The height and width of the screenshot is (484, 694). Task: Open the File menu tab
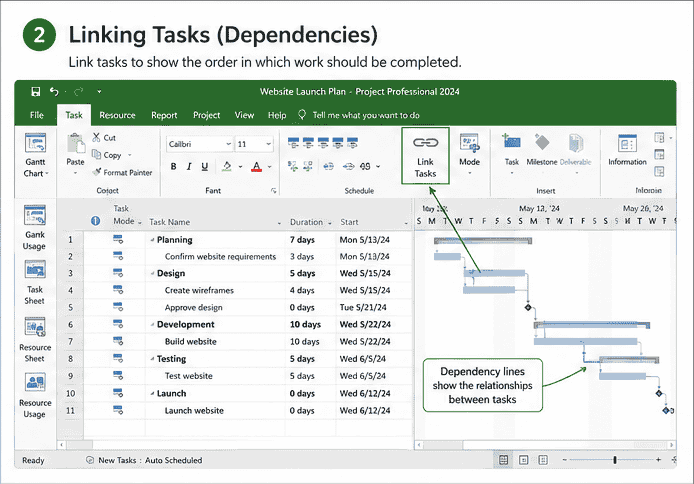37,115
